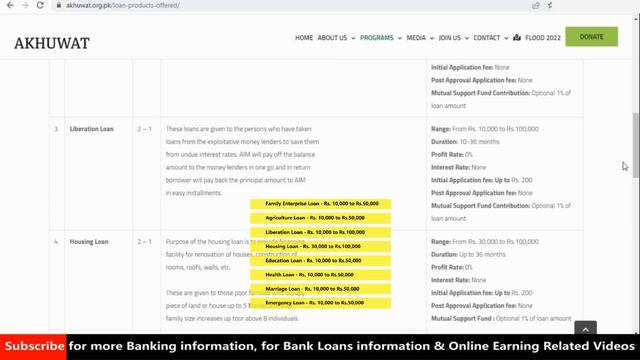Click 'Range: From Rs. 10,000 to Rs. 100,000' text
Image resolution: width=640 pixels, height=360 pixels.
click(484, 129)
